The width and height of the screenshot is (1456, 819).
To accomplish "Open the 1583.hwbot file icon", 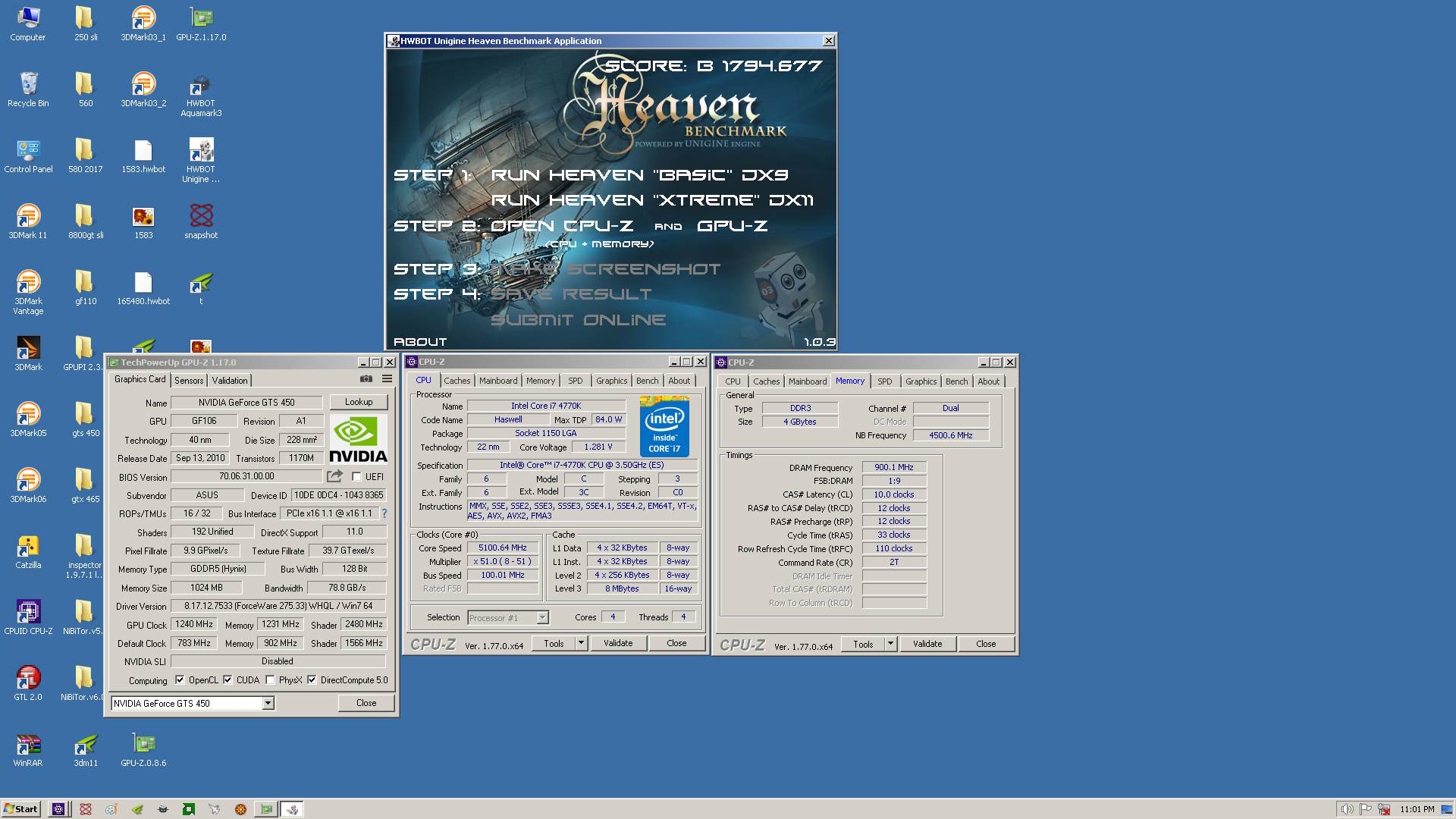I will point(143,156).
